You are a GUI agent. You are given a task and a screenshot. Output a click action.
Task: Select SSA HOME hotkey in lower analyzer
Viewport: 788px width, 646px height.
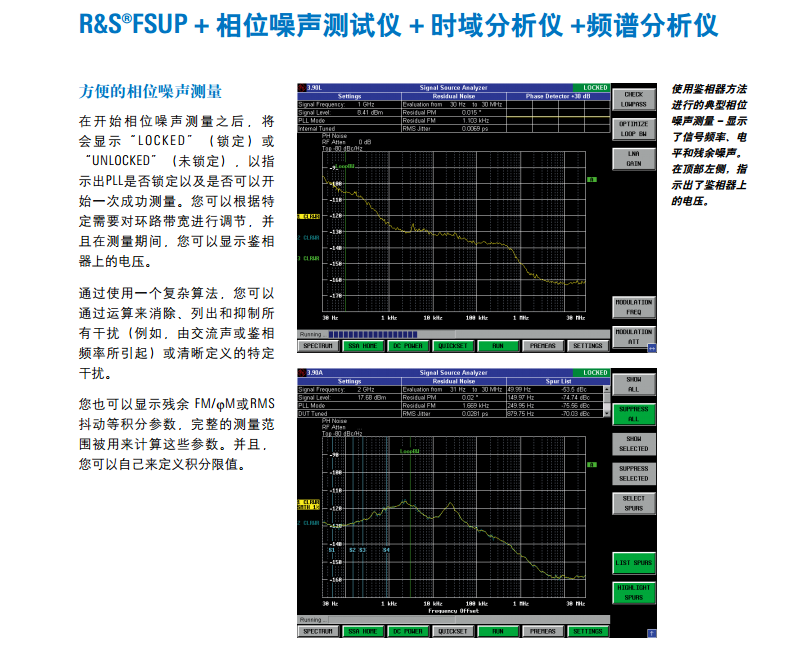coord(363,631)
